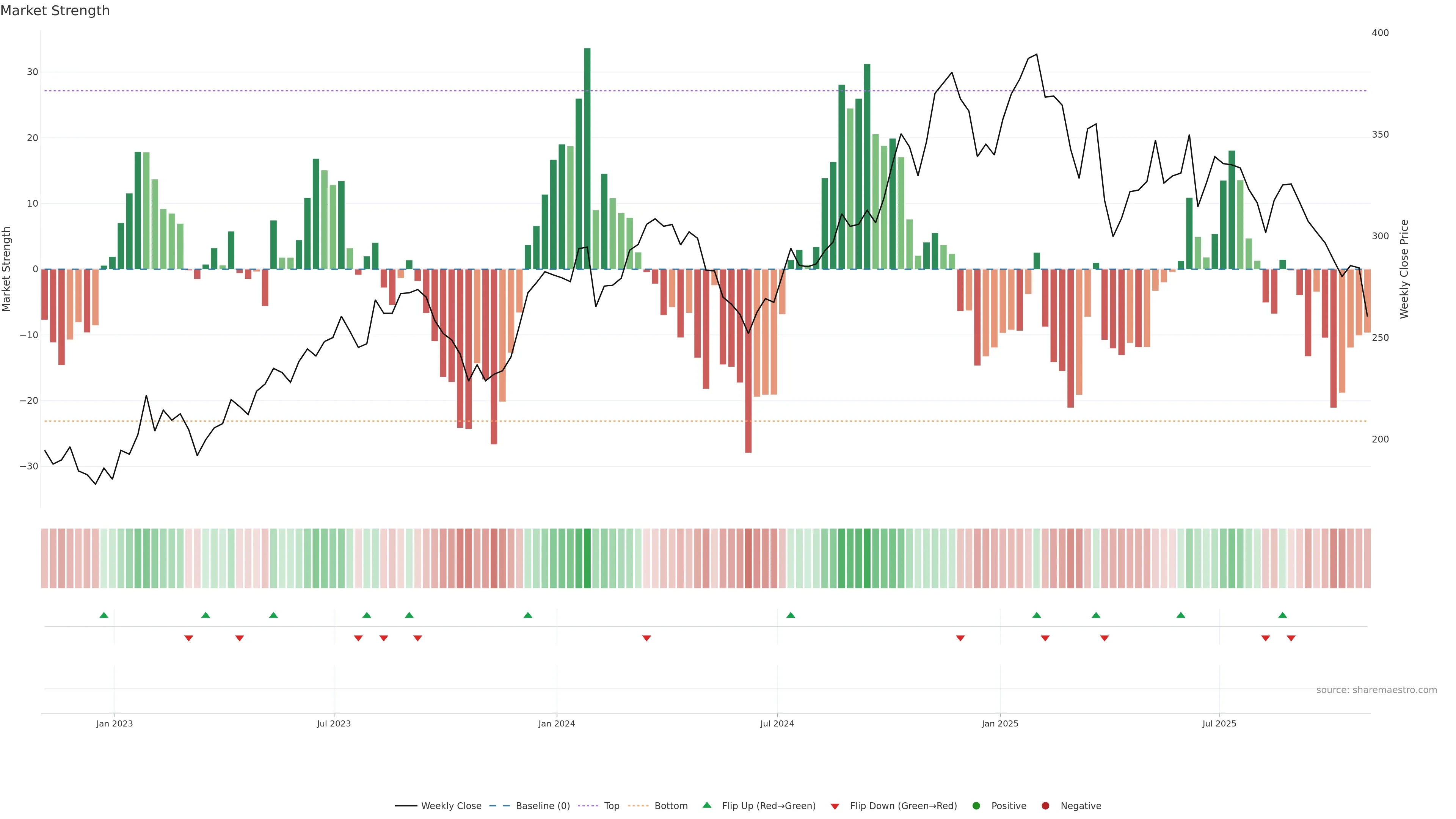Click the darkest green heatmap strip cell

pyautogui.click(x=587, y=559)
